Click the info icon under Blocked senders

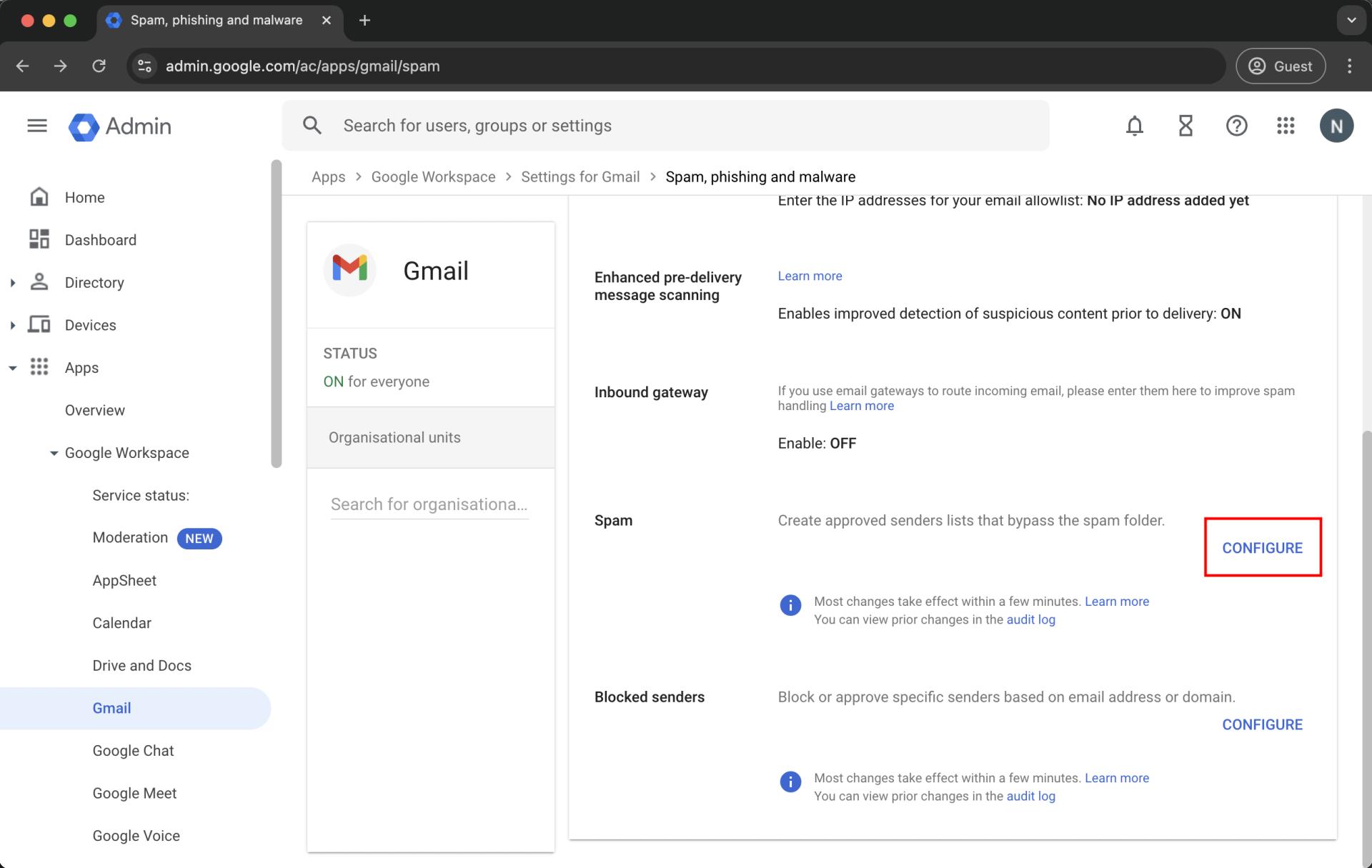click(x=790, y=782)
